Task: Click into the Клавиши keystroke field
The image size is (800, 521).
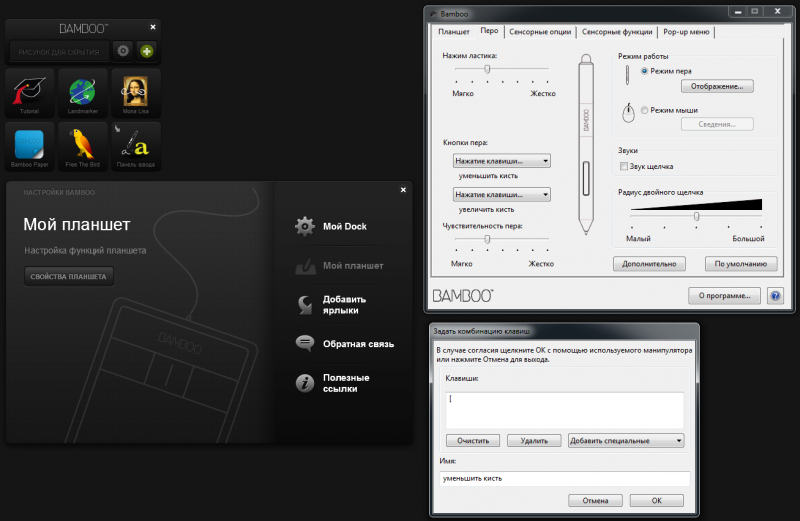Action: coord(564,410)
